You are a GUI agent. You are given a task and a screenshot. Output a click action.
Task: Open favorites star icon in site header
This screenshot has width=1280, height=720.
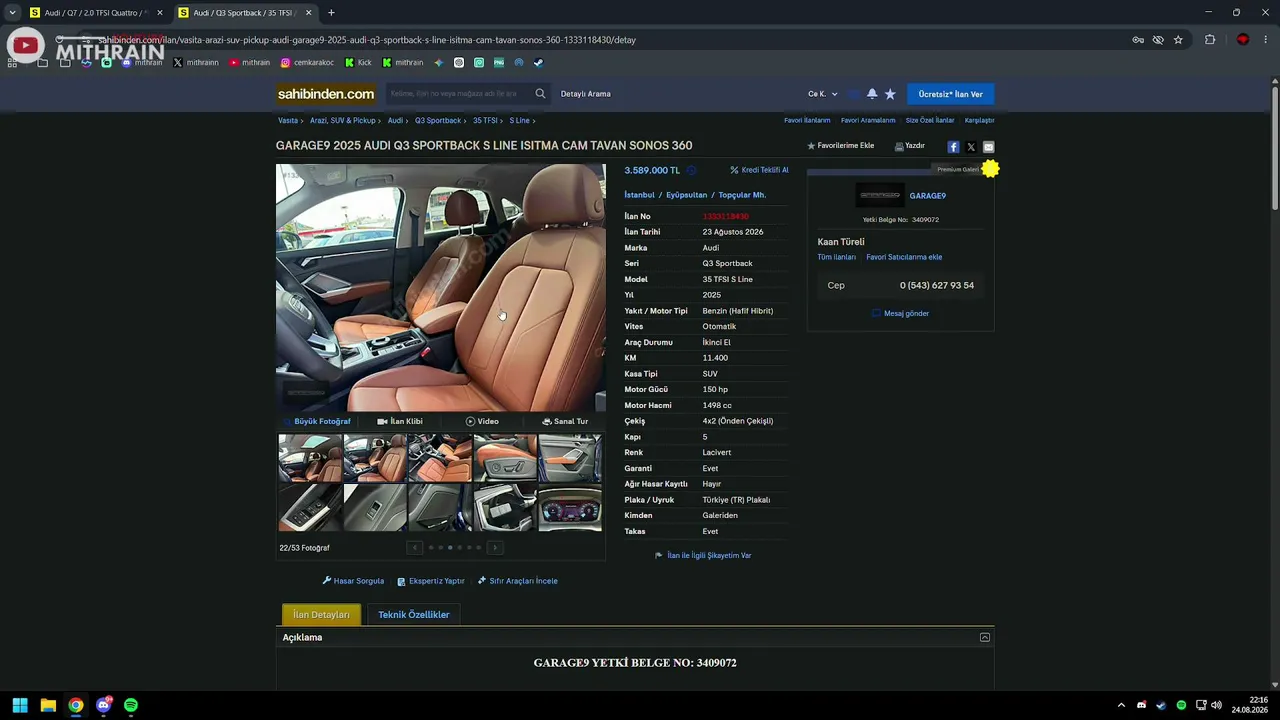click(890, 94)
